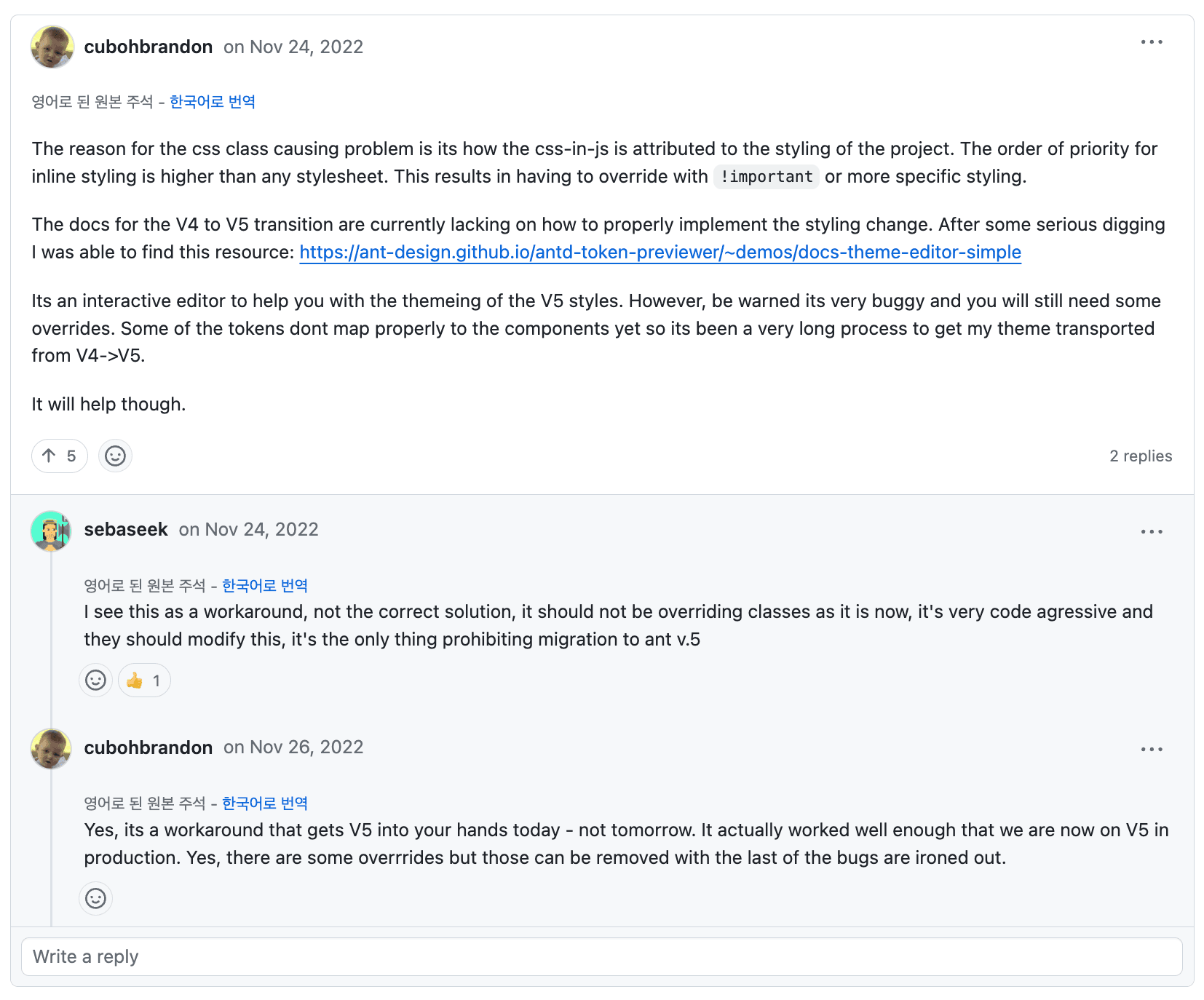Translate sebaseek's reply to Korean
The height and width of the screenshot is (1000, 1204).
click(x=265, y=586)
